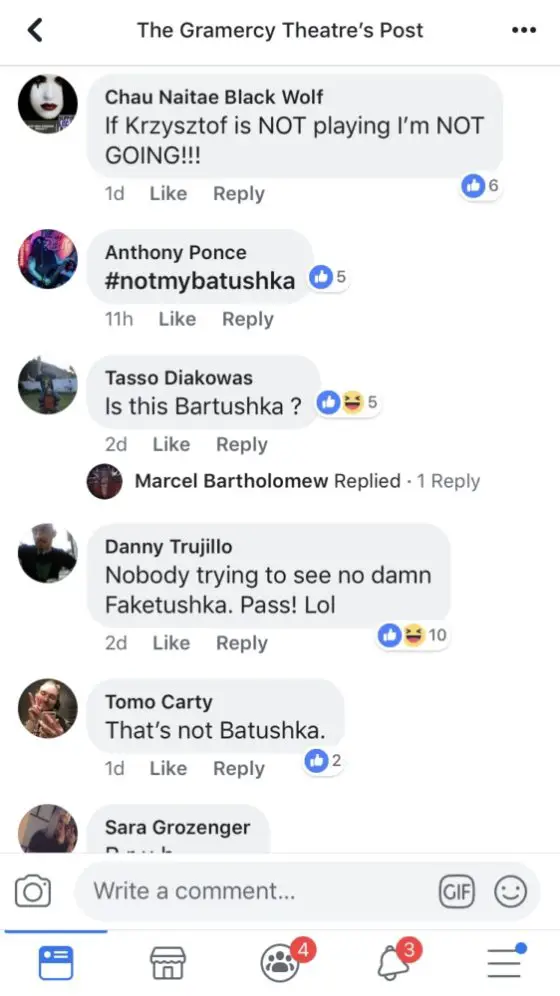Open the hamburger menu tab
This screenshot has height=996, width=560.
point(505,961)
